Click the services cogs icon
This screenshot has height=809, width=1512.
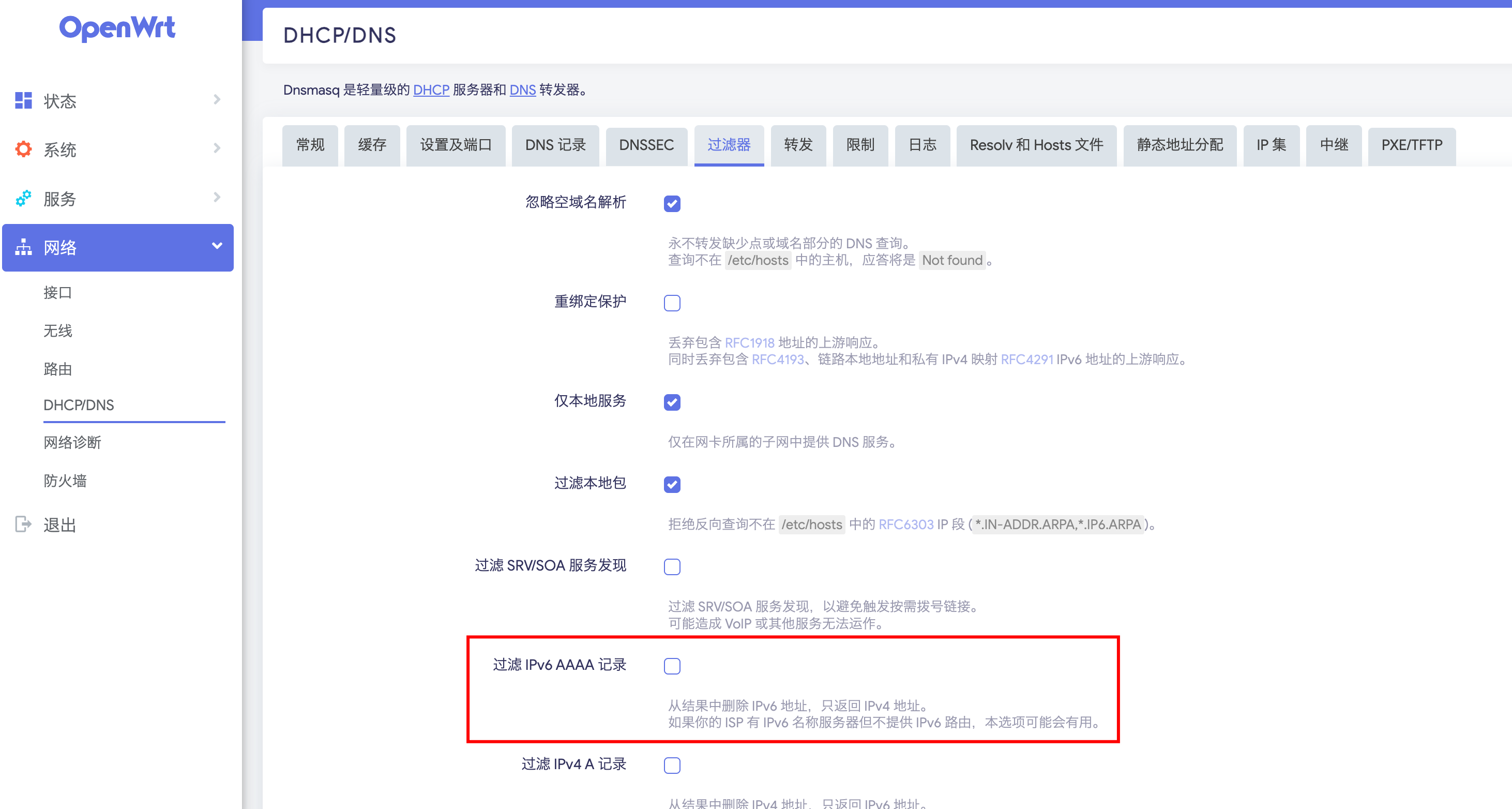pyautogui.click(x=23, y=199)
